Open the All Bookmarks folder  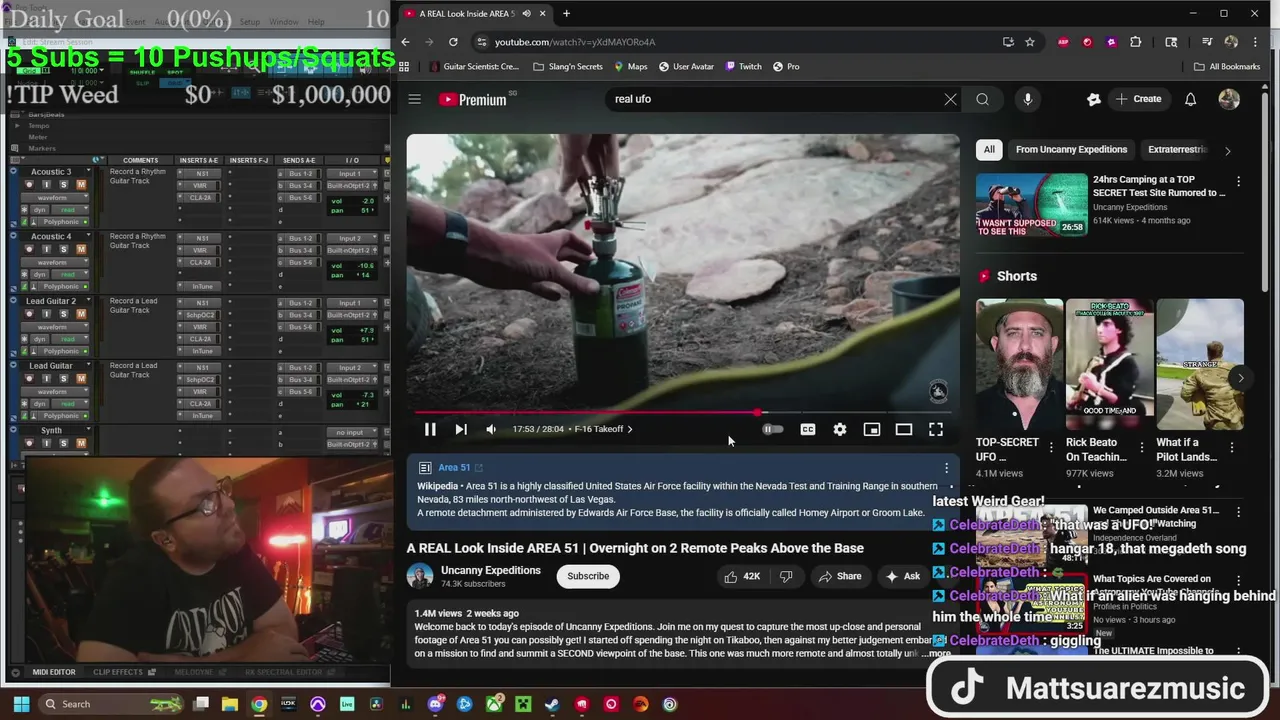click(1227, 66)
